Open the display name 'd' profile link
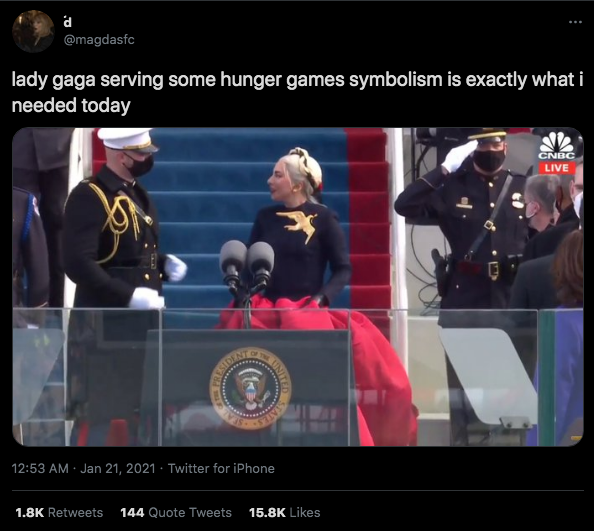The height and width of the screenshot is (531, 594). (x=67, y=23)
